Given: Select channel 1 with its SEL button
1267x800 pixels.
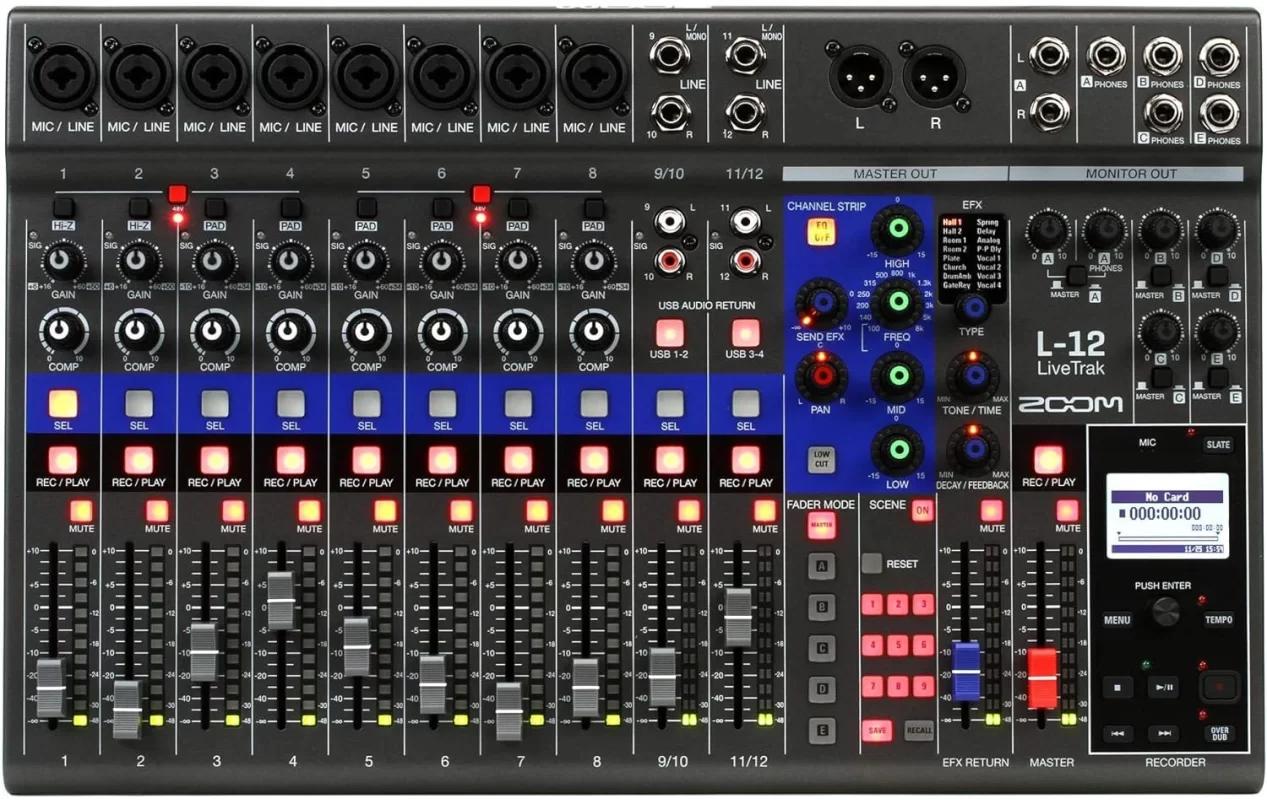Looking at the screenshot, I should point(63,403).
